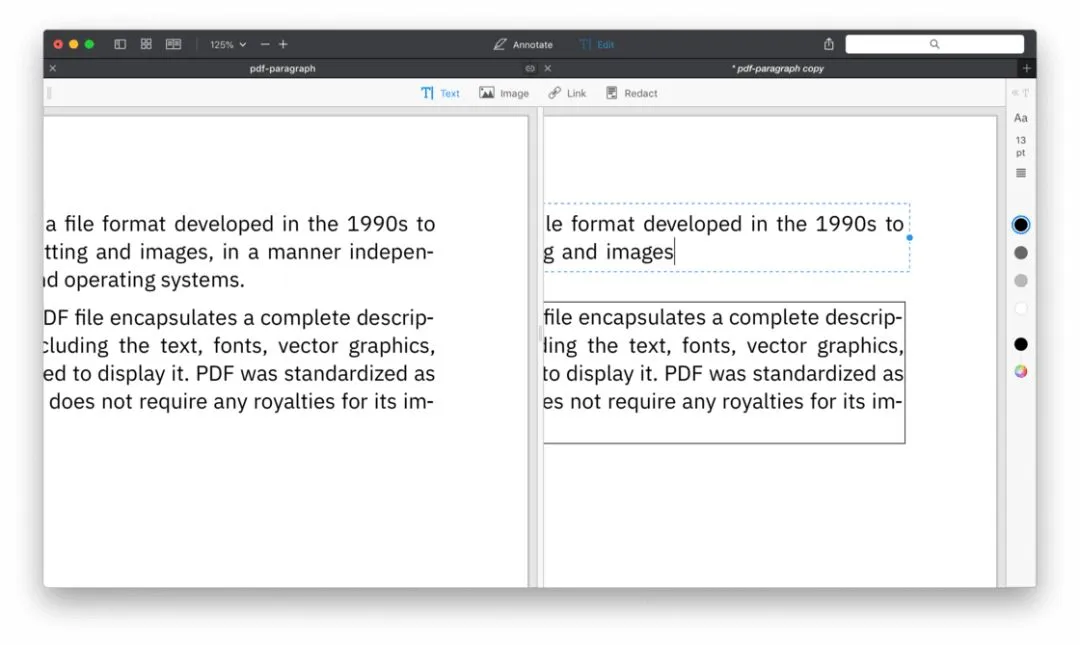The height and width of the screenshot is (645, 1080).
Task: Select the selected black color swatch
Action: (x=1021, y=225)
